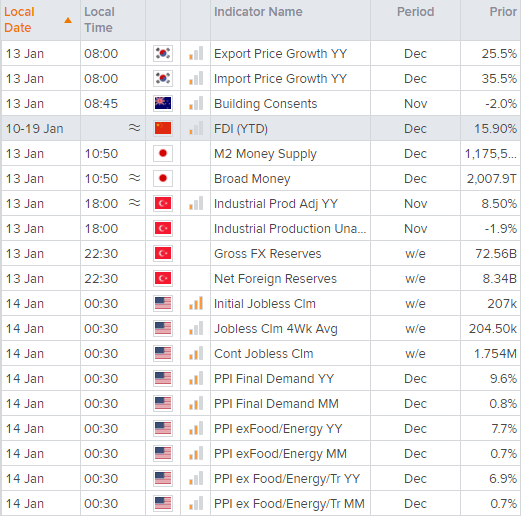Click approximate symbol on Industrial Prod Adj YY row
The height and width of the screenshot is (516, 521).
[134, 203]
